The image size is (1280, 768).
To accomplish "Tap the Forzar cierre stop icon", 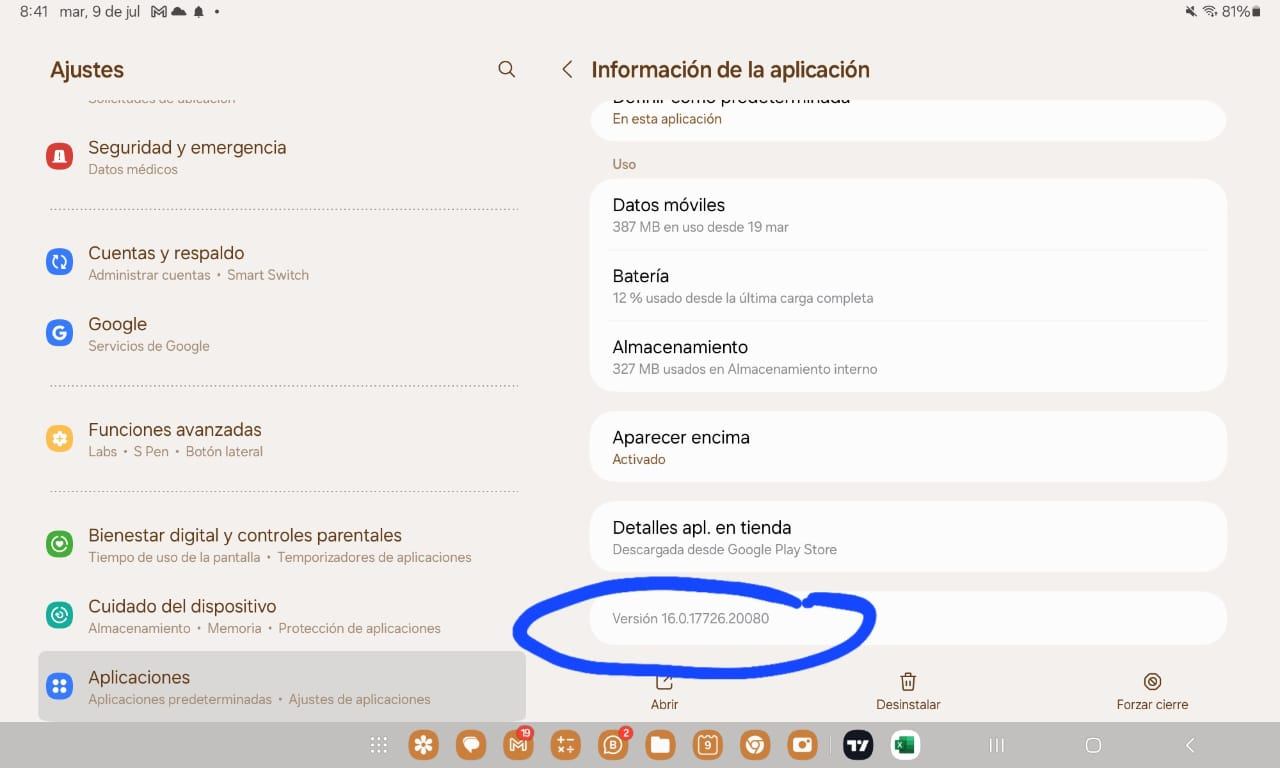I will [x=1152, y=682].
